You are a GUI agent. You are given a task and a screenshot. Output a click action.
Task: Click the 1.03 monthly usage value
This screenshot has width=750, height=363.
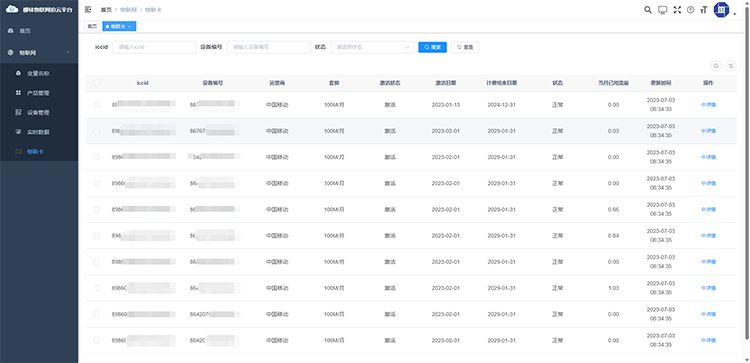click(613, 288)
